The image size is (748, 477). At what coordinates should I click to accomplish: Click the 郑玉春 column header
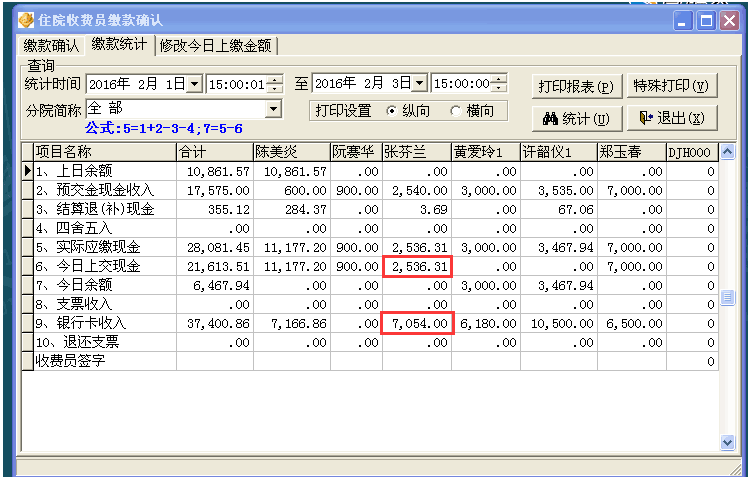[632, 152]
